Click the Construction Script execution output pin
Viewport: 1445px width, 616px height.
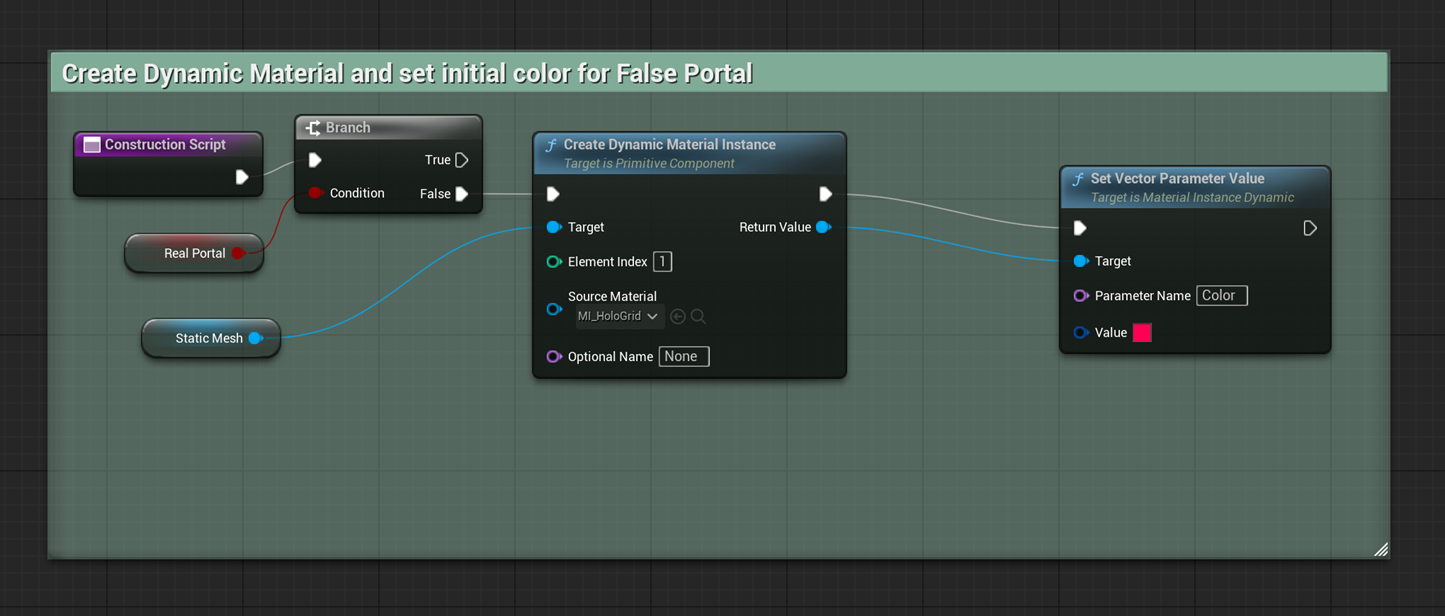pos(241,177)
